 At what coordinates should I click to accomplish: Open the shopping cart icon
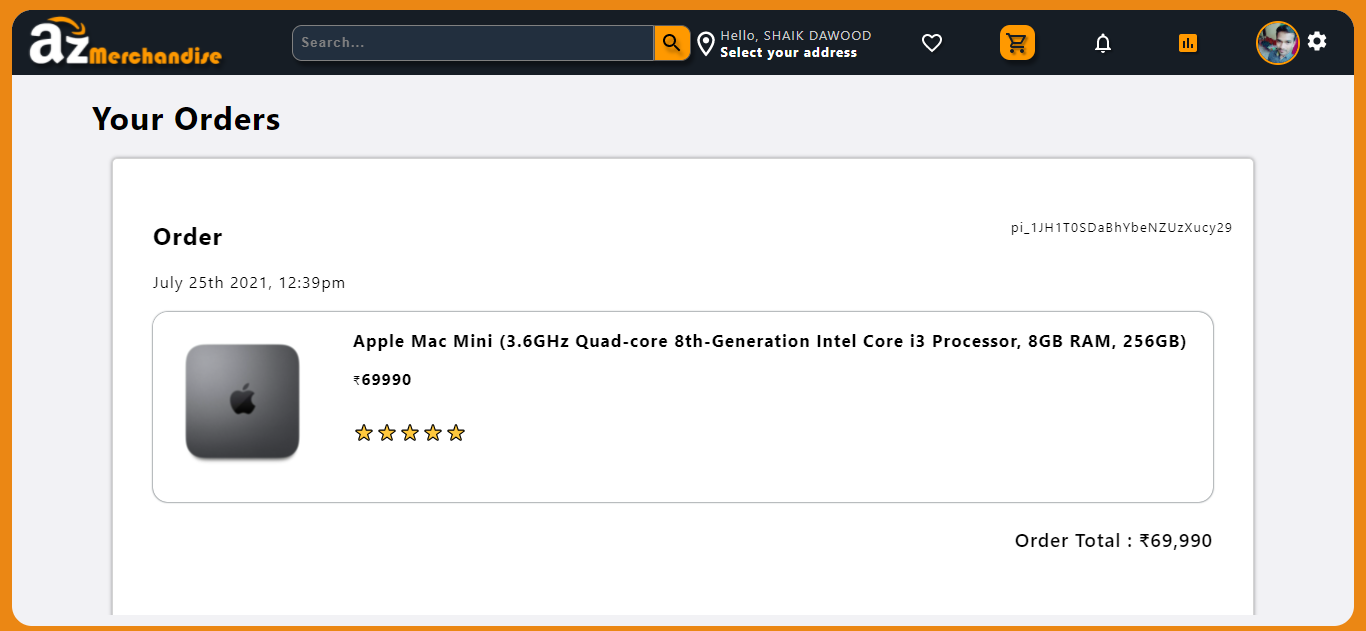click(x=1017, y=43)
